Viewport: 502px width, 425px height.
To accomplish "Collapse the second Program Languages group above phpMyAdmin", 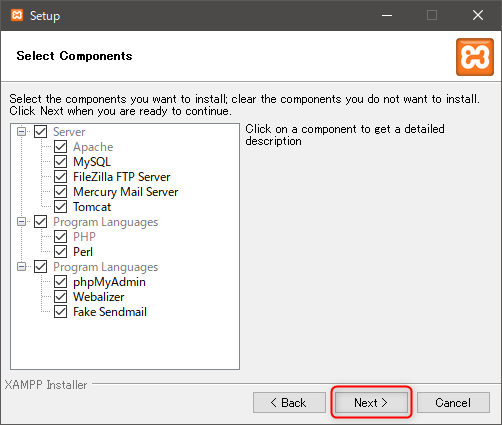I will pyautogui.click(x=21, y=267).
